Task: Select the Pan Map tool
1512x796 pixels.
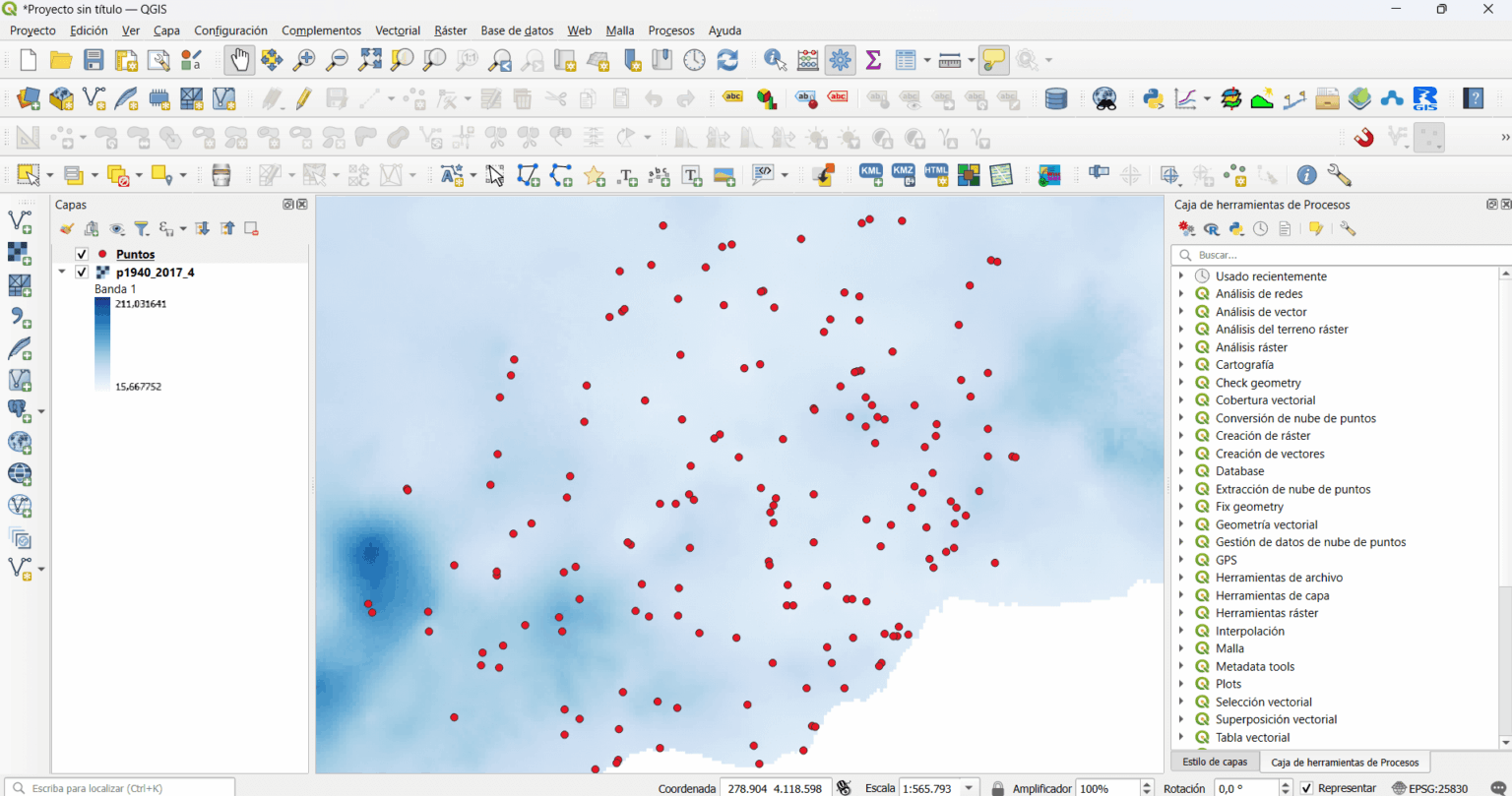Action: [x=238, y=59]
